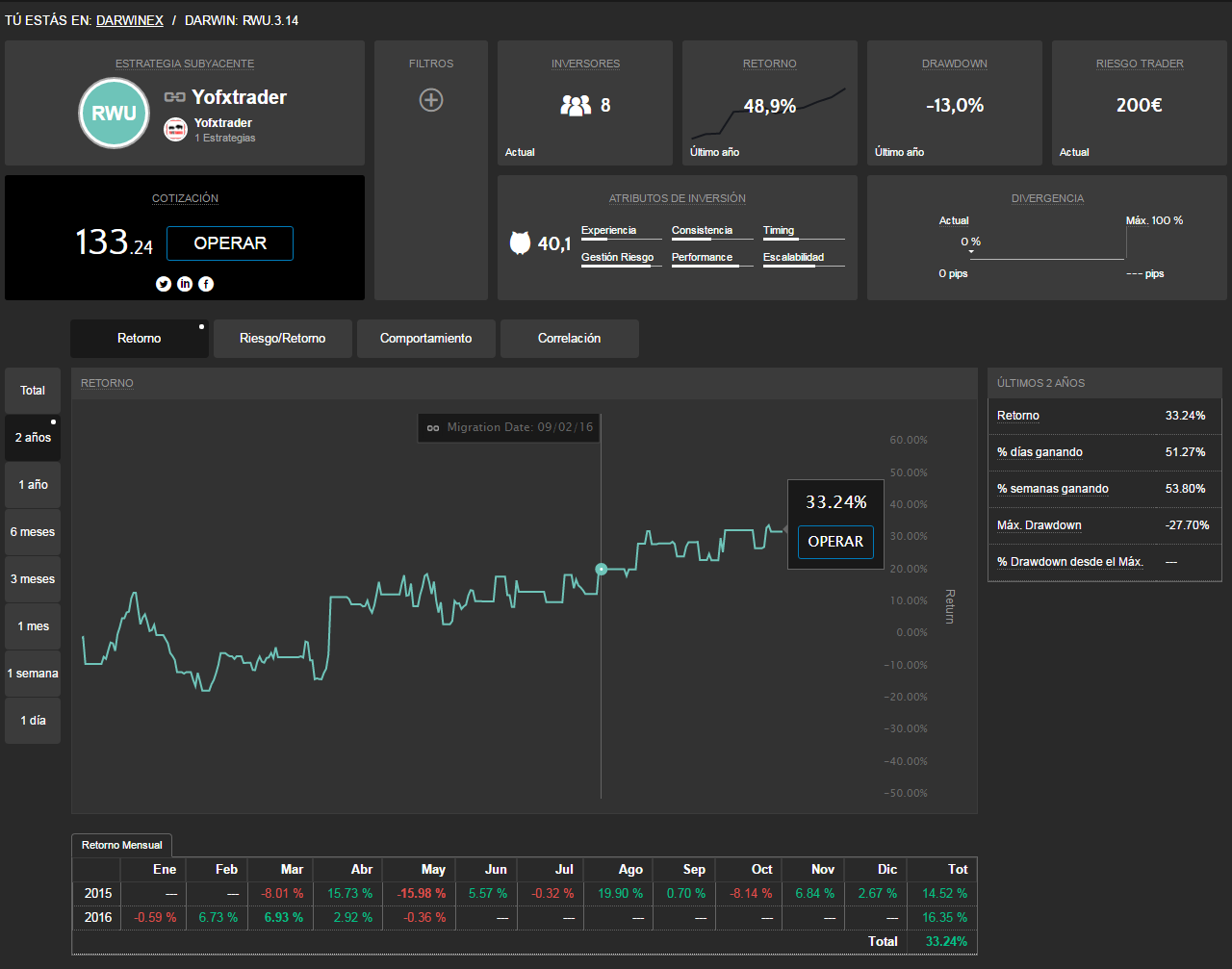Click the LinkedIn share icon
Screen dimensions: 1232x969
point(185,284)
